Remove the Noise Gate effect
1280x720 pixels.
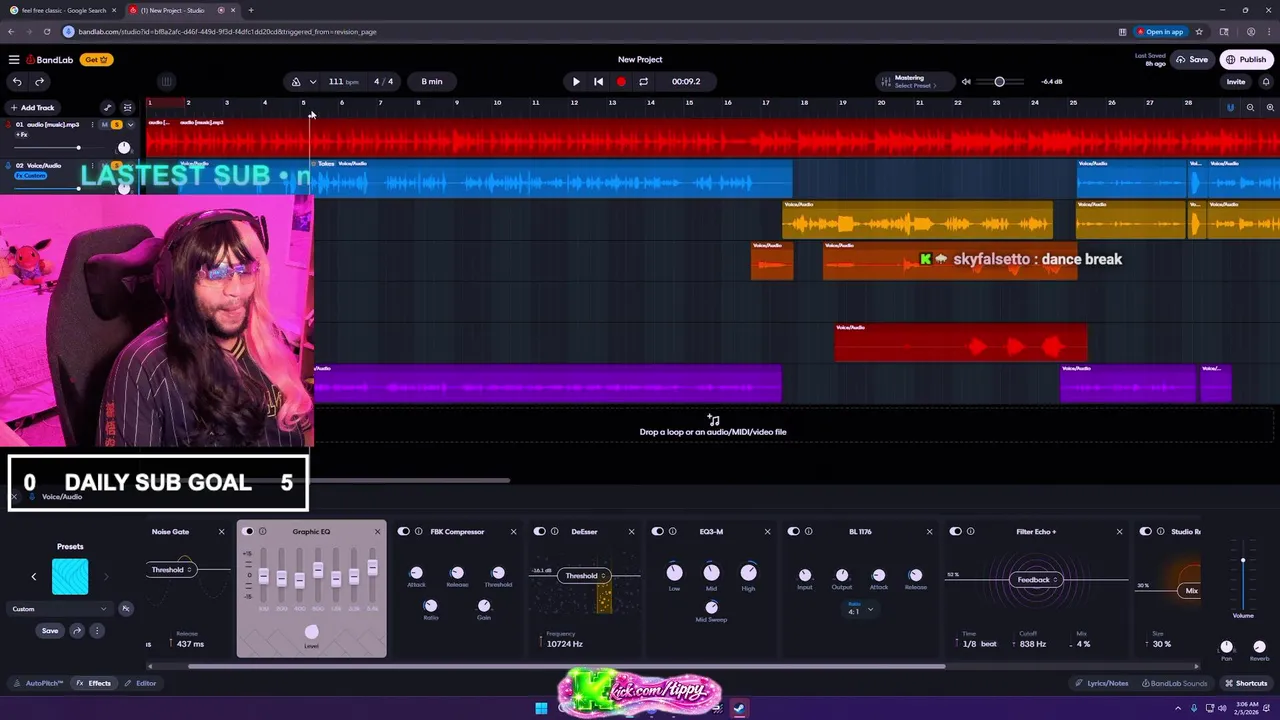click(222, 532)
